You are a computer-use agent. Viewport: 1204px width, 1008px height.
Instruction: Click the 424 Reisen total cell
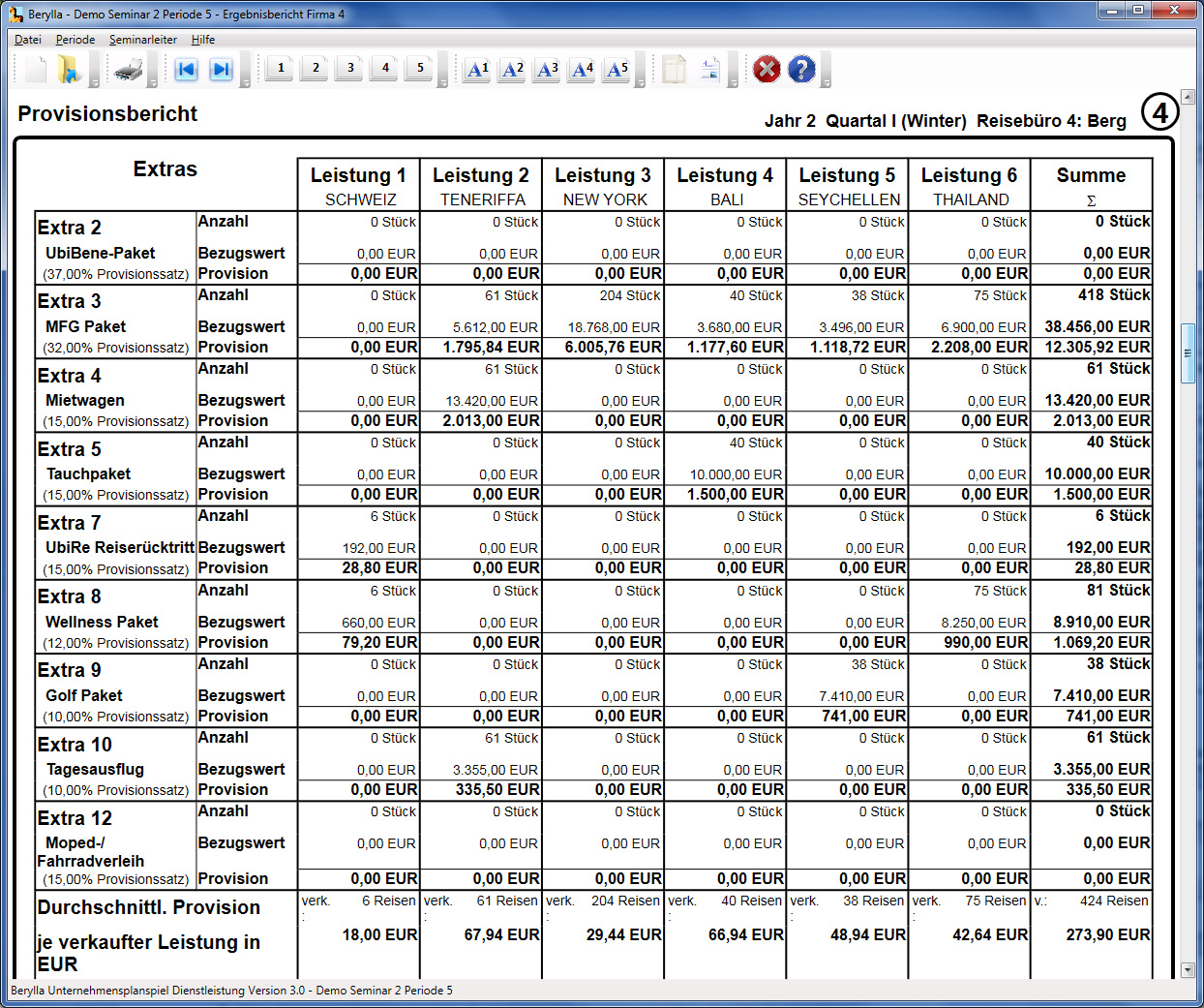1114,901
